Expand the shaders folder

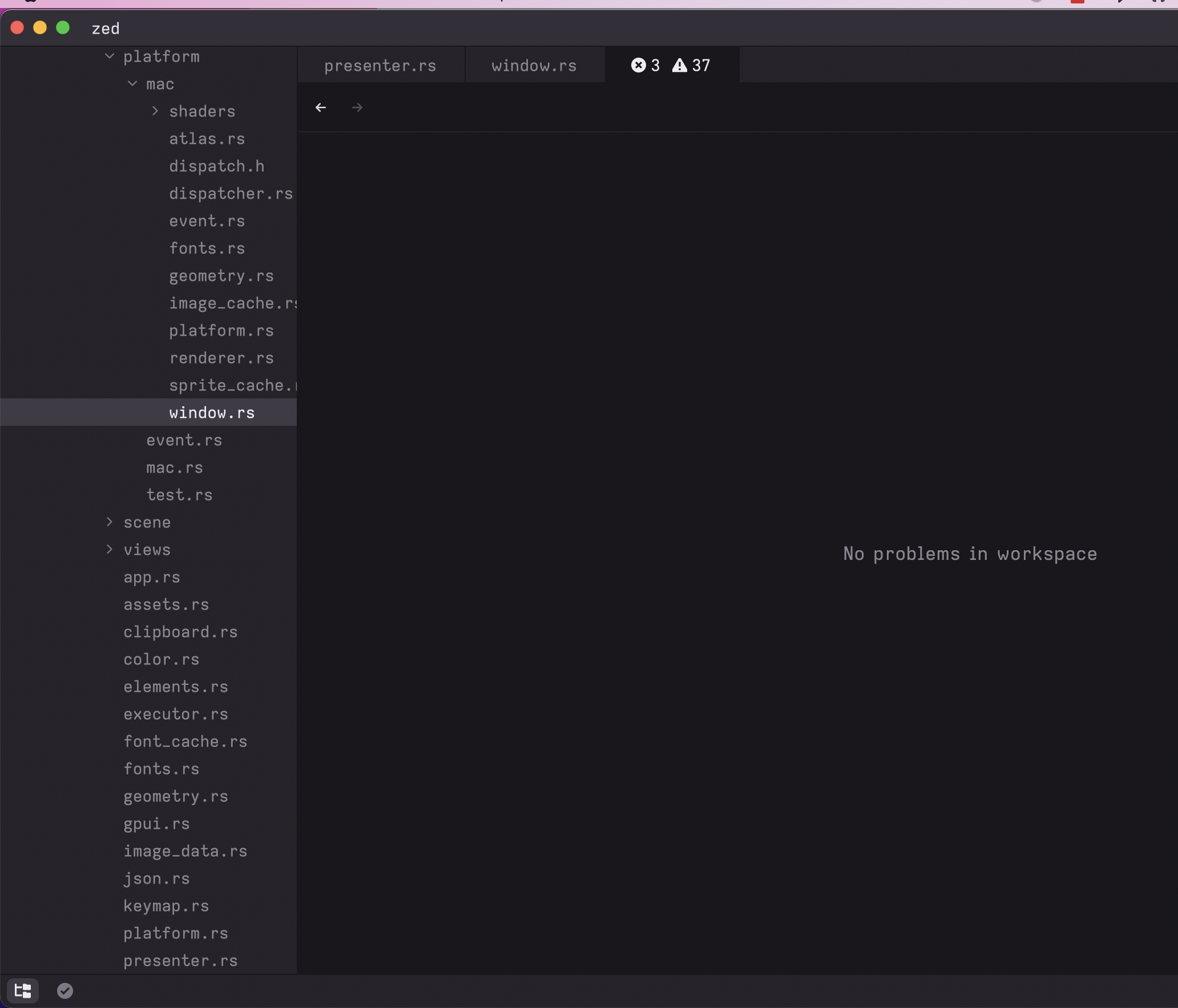[155, 111]
